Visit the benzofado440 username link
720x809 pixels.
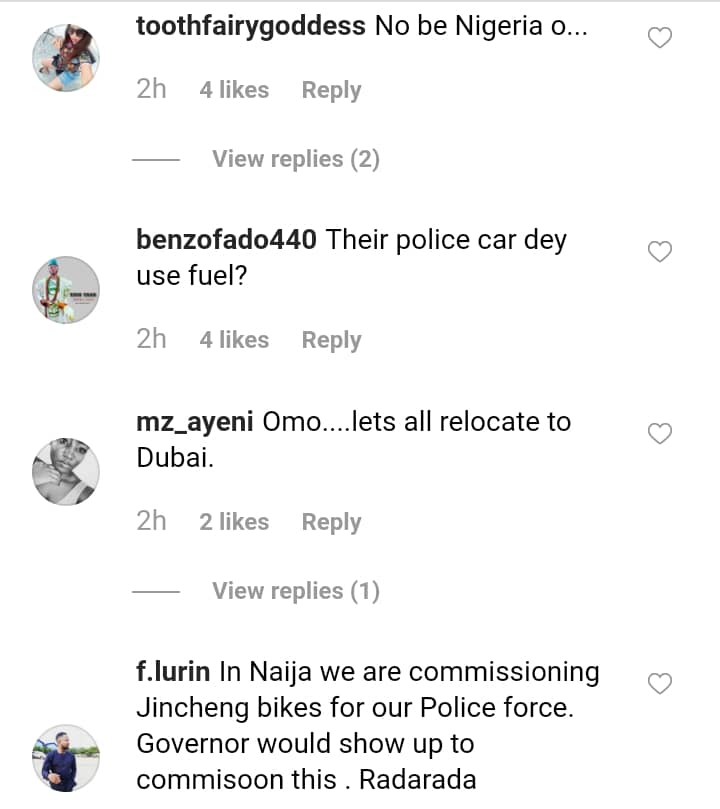(226, 240)
